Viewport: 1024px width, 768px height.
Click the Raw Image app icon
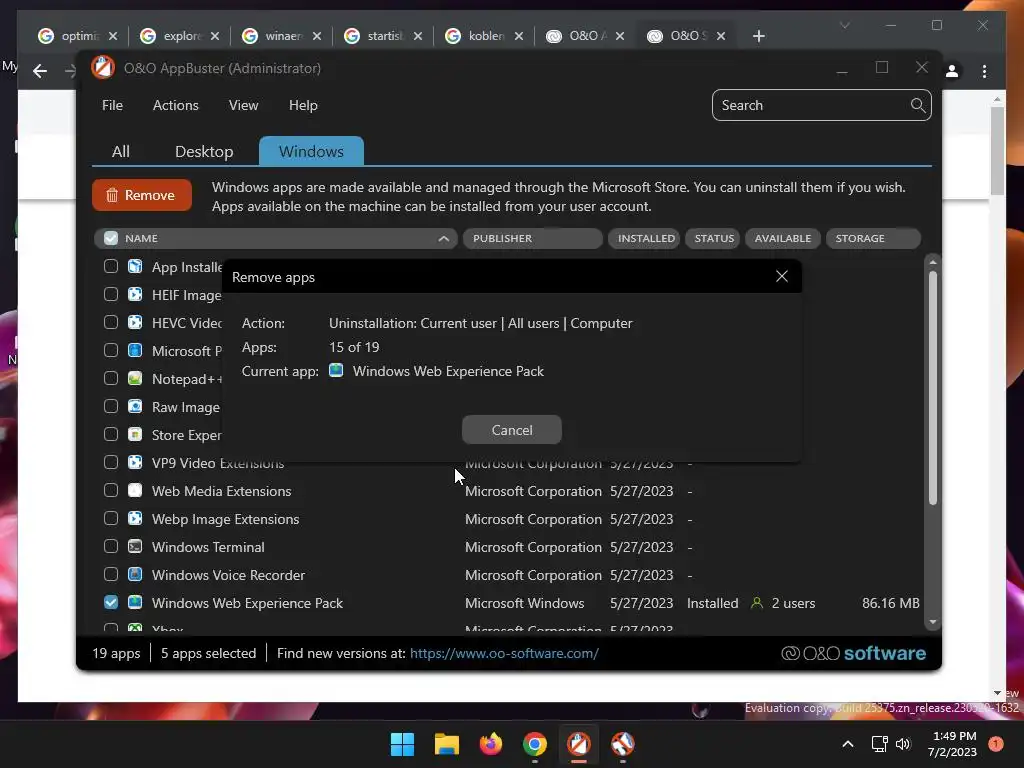pos(135,406)
